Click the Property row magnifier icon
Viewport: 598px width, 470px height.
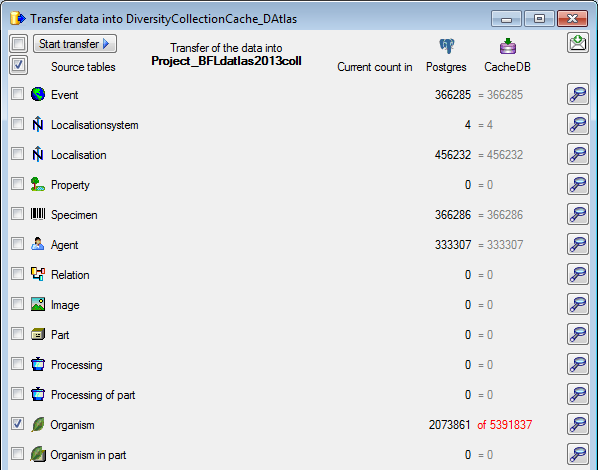(578, 184)
